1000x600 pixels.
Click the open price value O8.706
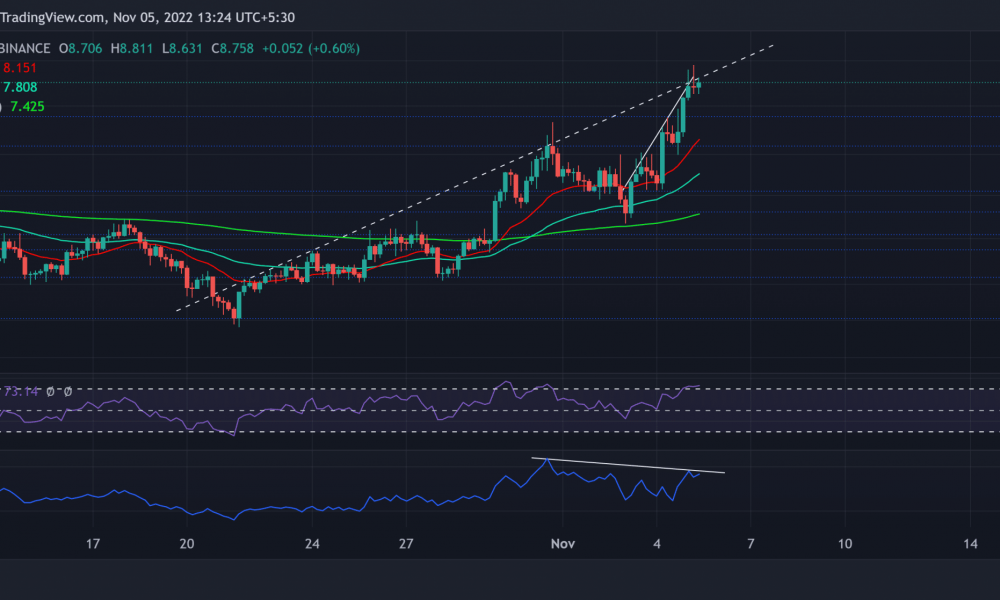pyautogui.click(x=80, y=48)
